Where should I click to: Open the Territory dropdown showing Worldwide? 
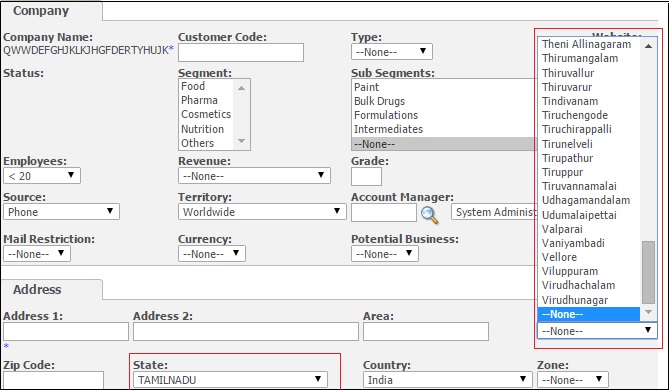pyautogui.click(x=262, y=212)
